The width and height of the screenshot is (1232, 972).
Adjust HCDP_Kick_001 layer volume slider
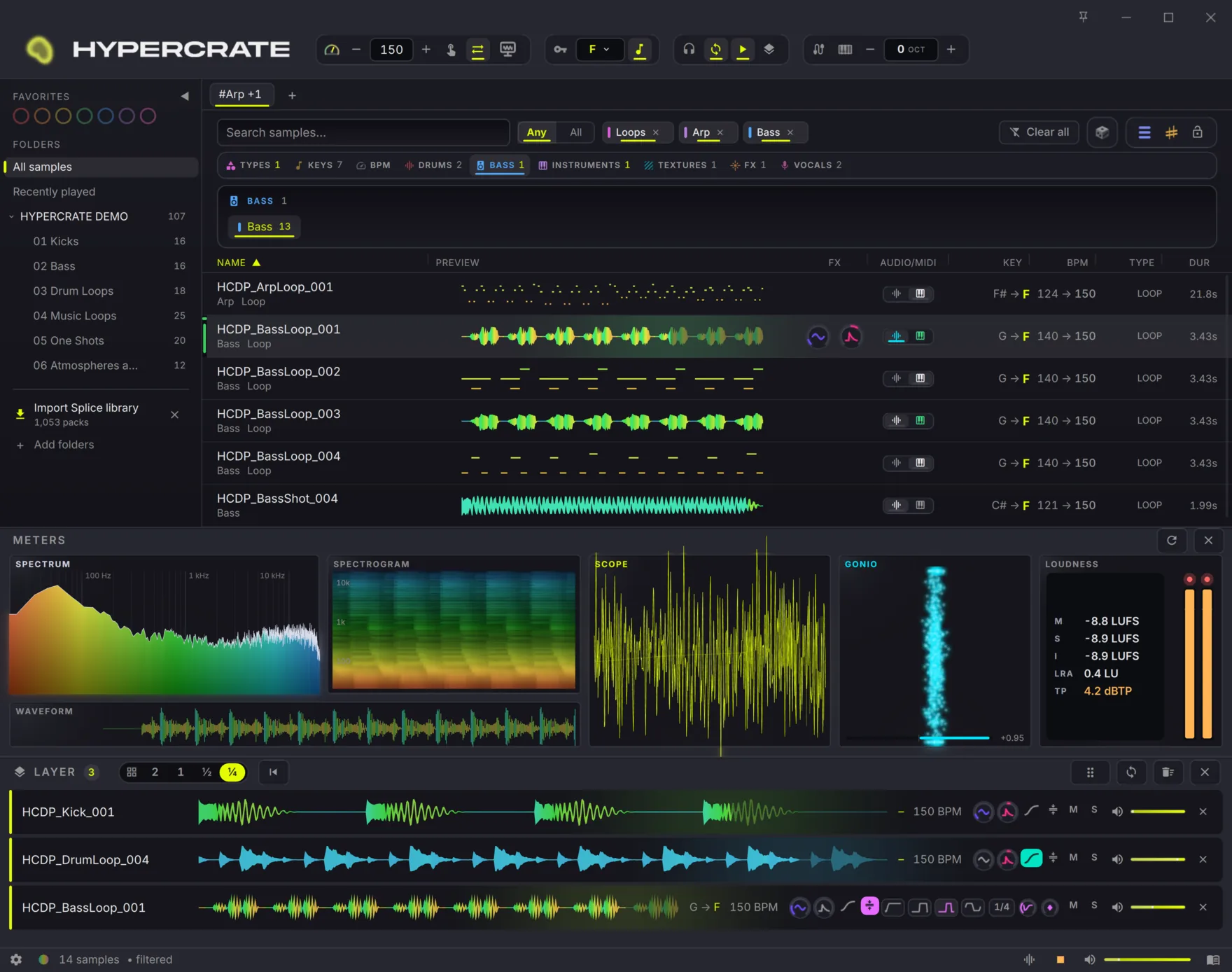point(1158,812)
